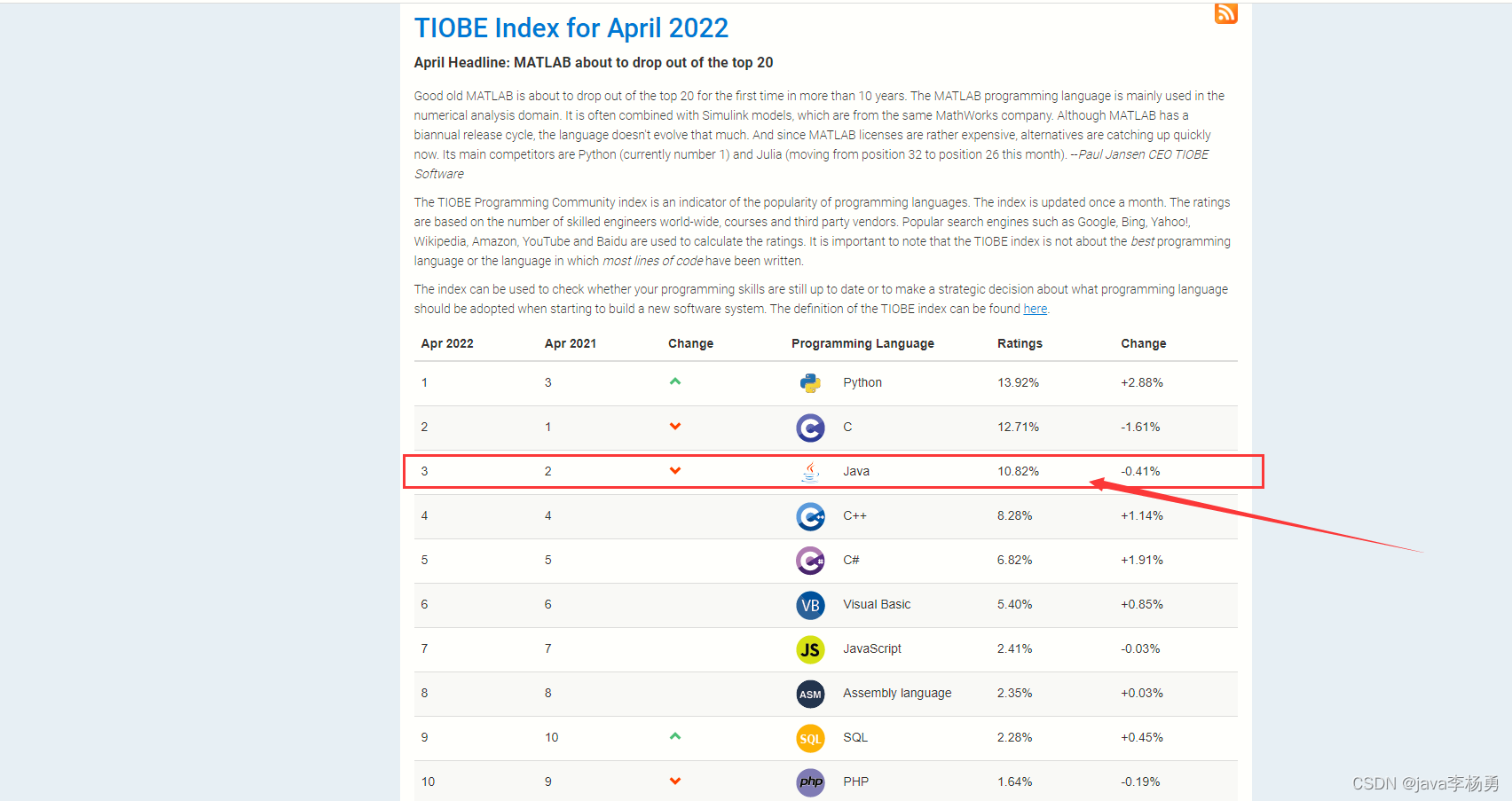Viewport: 1512px width, 801px height.
Task: Click the 5.40% Visual Basic rating
Action: 1014,604
